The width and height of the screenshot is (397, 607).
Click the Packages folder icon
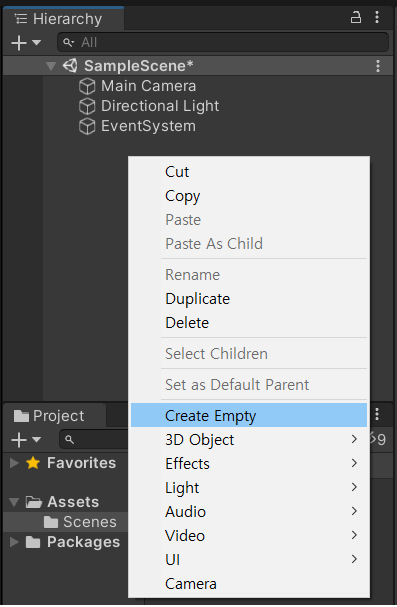(x=33, y=542)
